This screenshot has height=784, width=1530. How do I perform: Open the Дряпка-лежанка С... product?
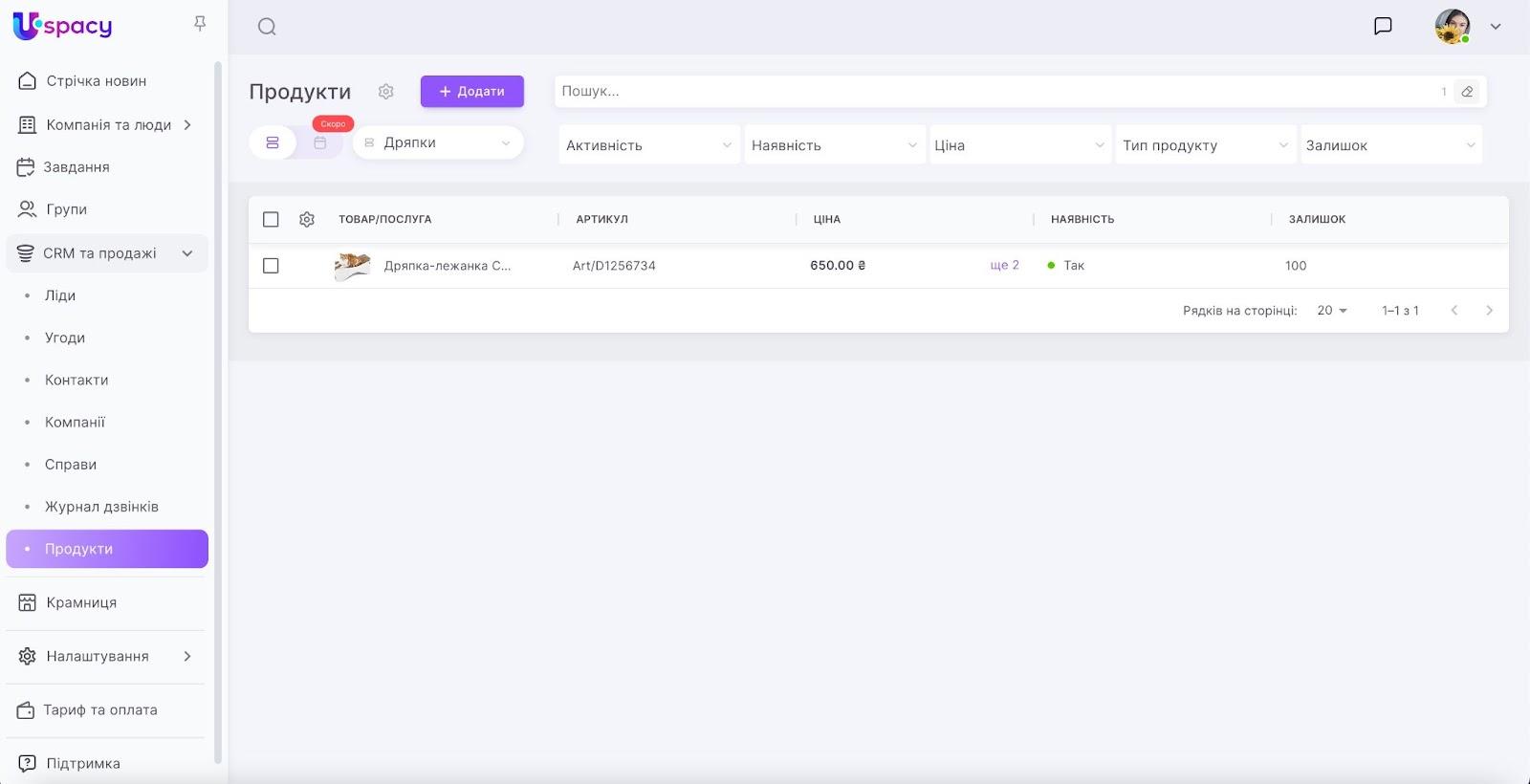(448, 266)
